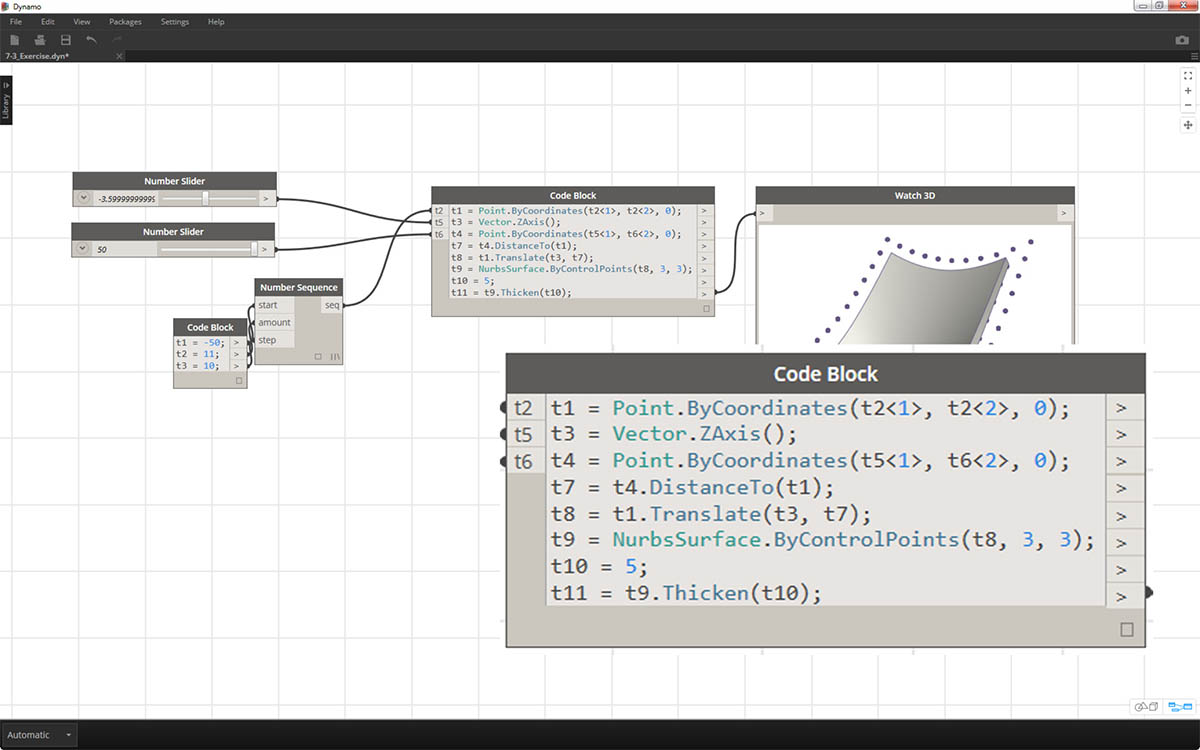The width and height of the screenshot is (1200, 750).
Task: Click the Zoom to Fit icon
Action: tap(1188, 76)
